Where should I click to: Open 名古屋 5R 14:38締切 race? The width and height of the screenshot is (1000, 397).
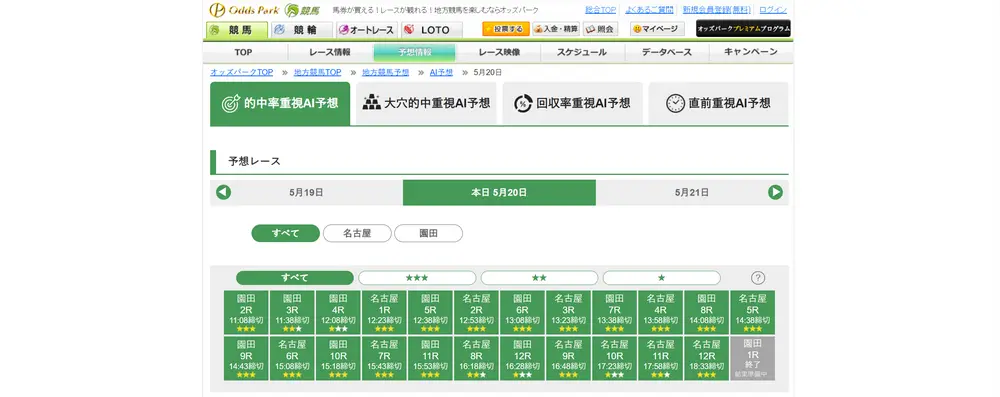[753, 312]
